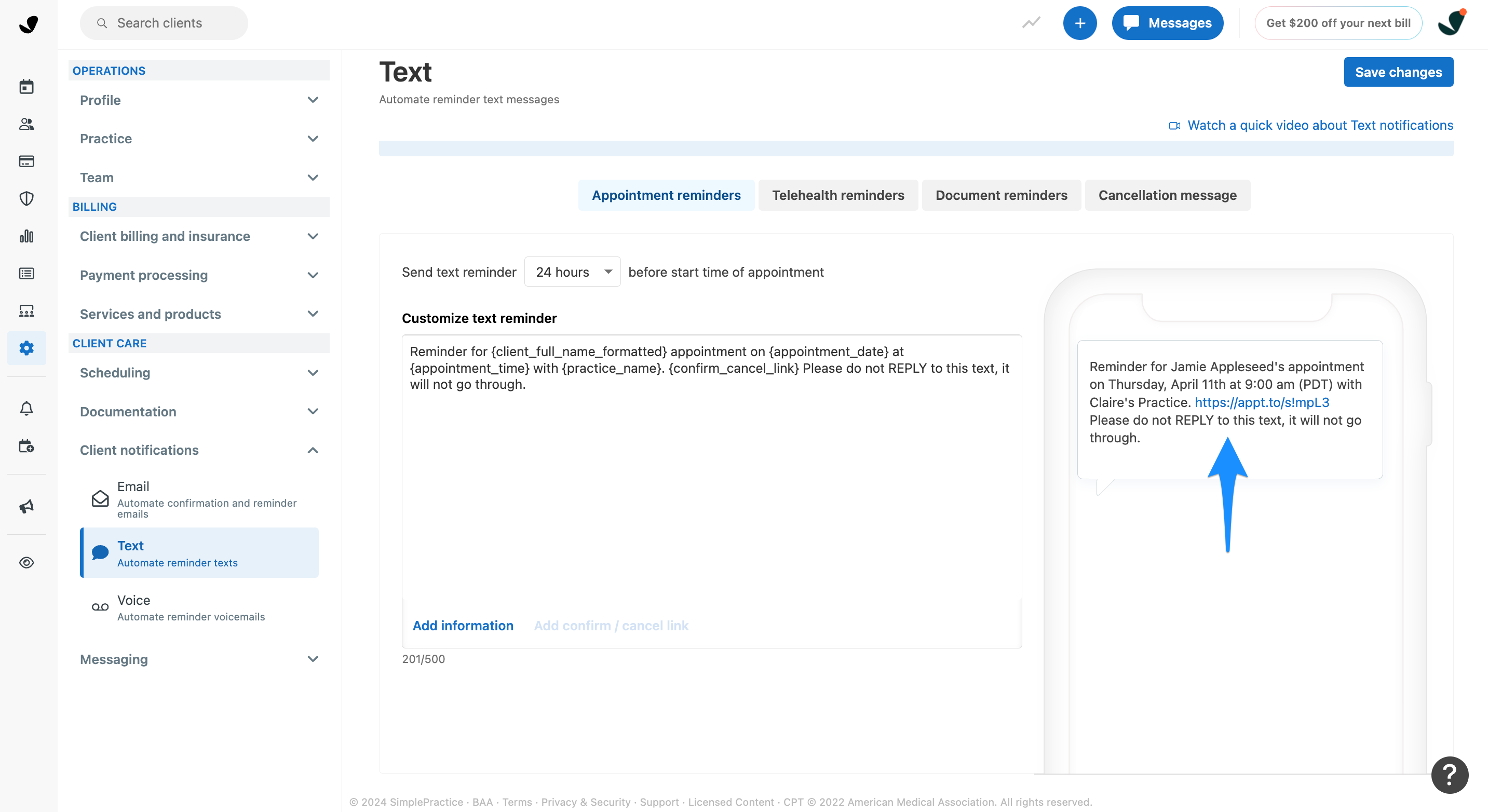Collapse the Client notifications section
This screenshot has height=812, width=1488.
pyautogui.click(x=199, y=450)
